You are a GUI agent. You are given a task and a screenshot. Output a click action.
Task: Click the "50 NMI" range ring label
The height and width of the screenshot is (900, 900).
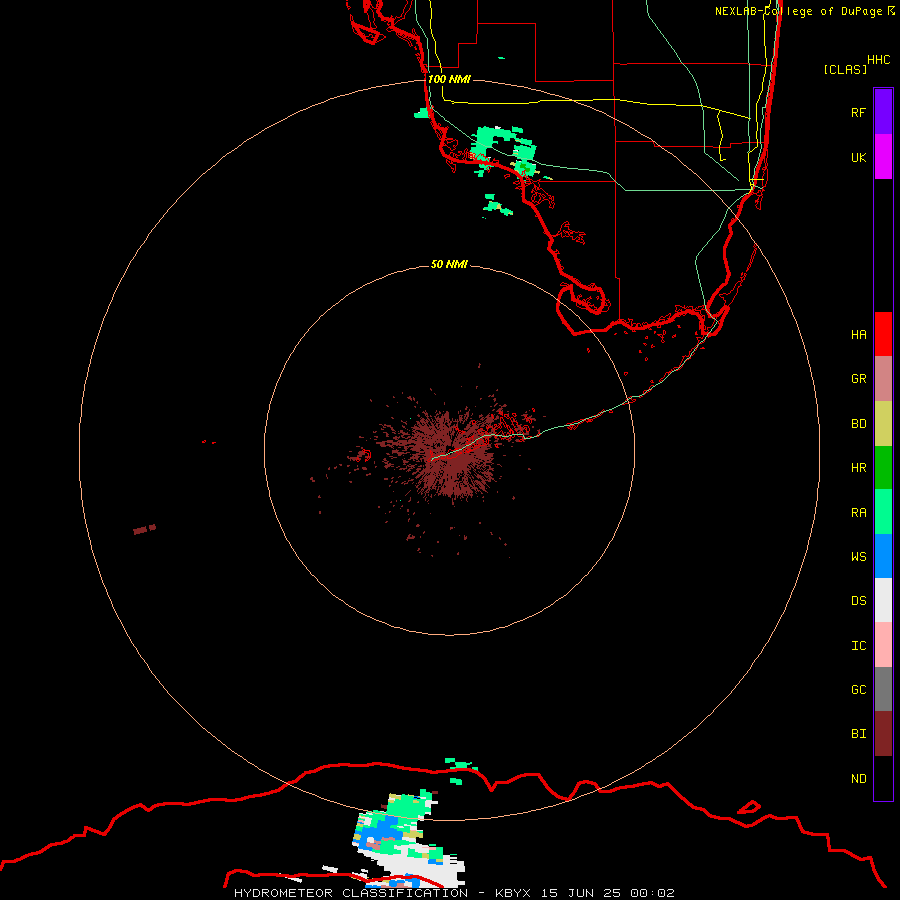[x=449, y=264]
